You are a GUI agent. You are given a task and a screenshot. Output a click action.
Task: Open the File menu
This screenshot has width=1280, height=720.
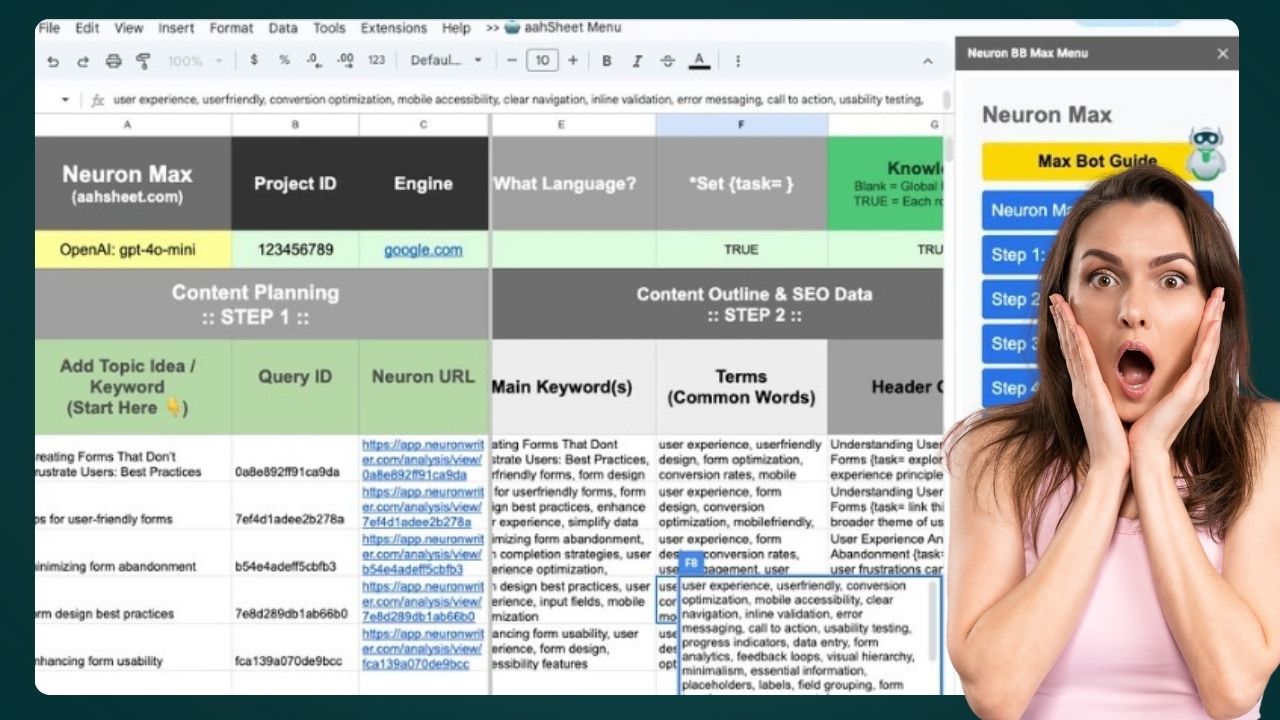(48, 28)
